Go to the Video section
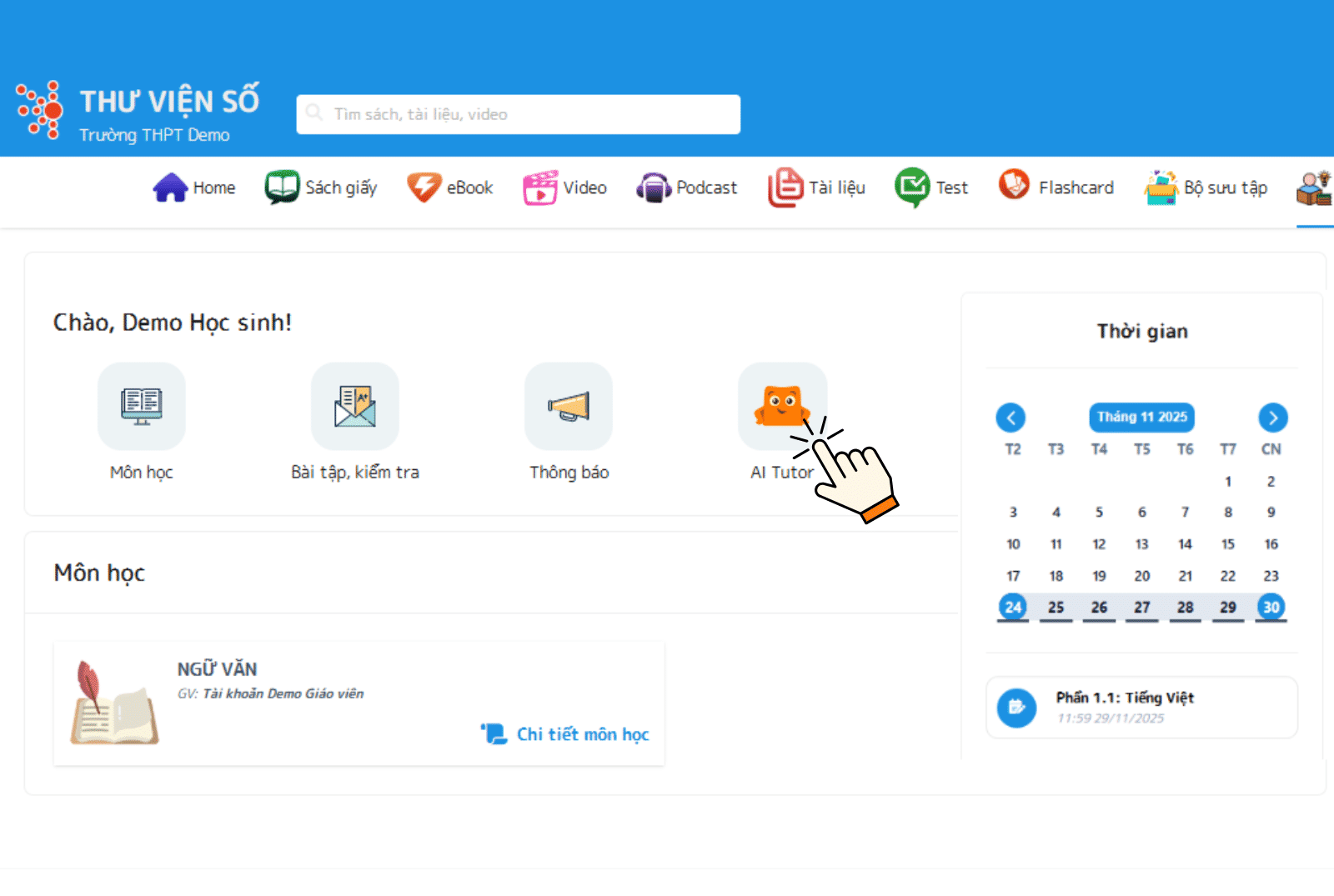 (565, 188)
